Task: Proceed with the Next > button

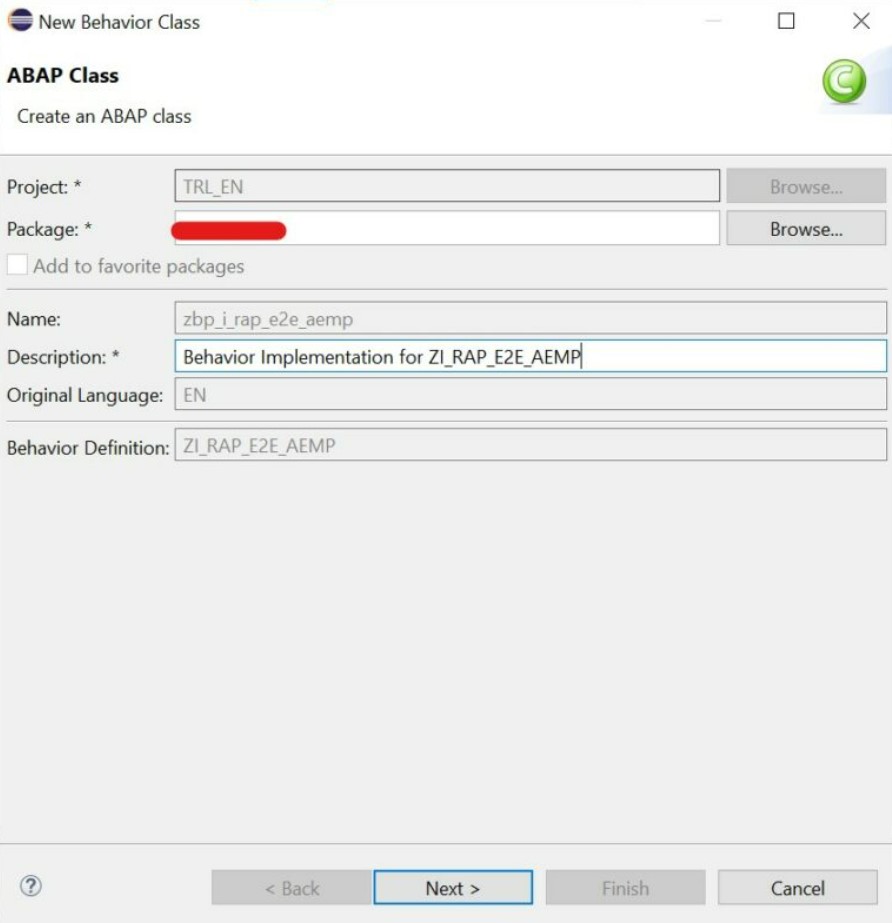Action: tap(452, 888)
